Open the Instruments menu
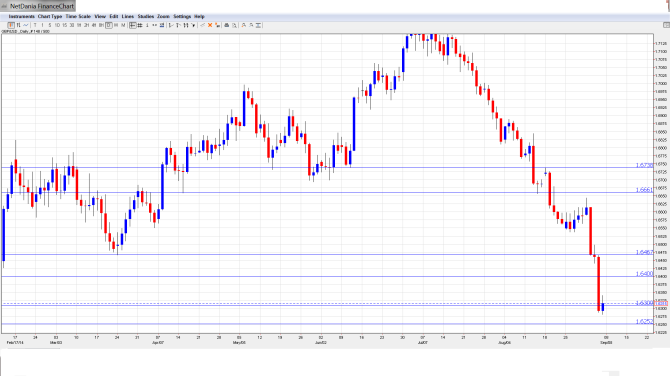Screen dimensions: 670x376 point(21,16)
